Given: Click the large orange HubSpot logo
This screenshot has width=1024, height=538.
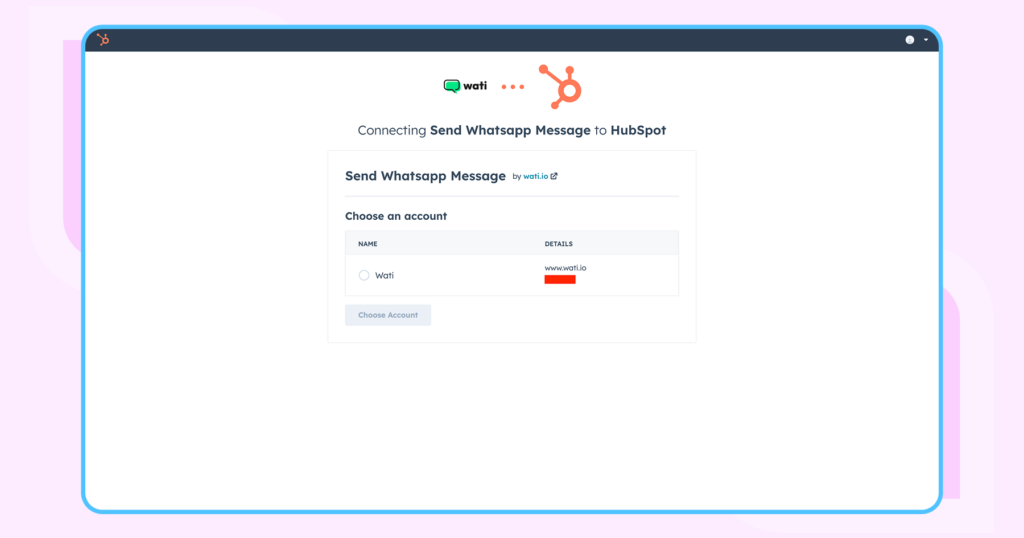Looking at the screenshot, I should (560, 86).
